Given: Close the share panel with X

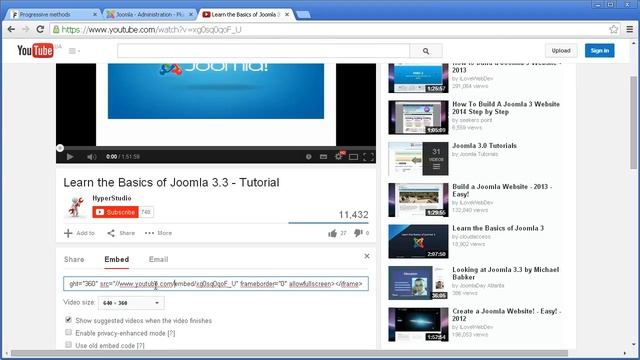Looking at the screenshot, I should click(x=367, y=256).
